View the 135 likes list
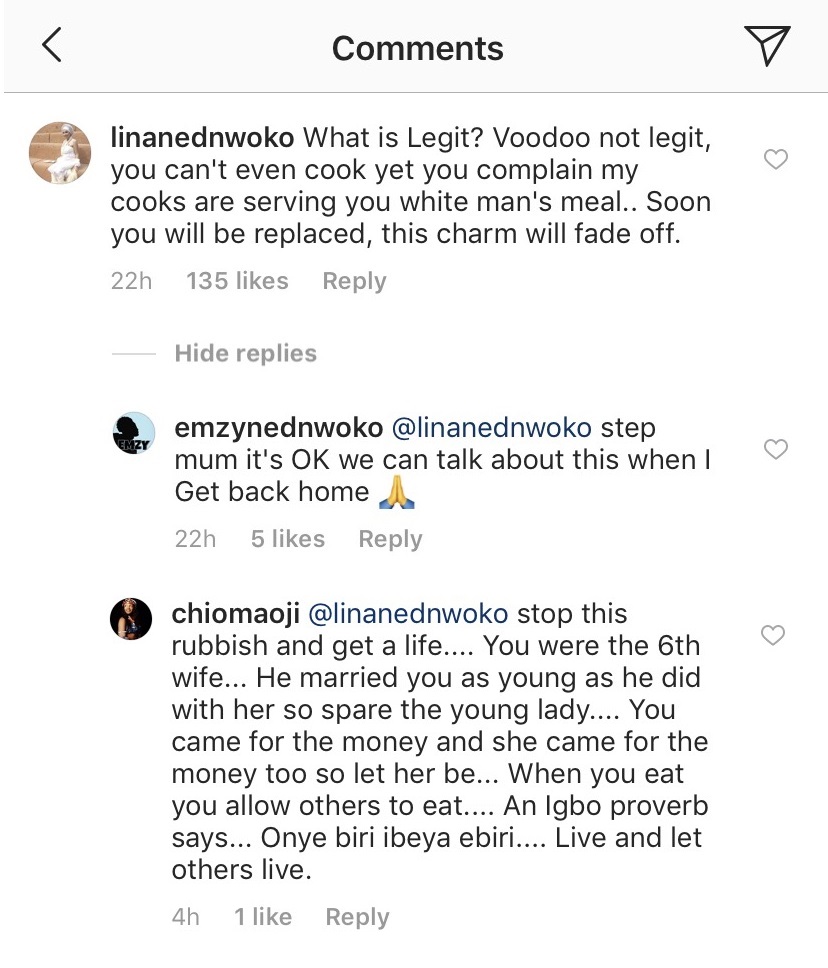 tap(237, 282)
